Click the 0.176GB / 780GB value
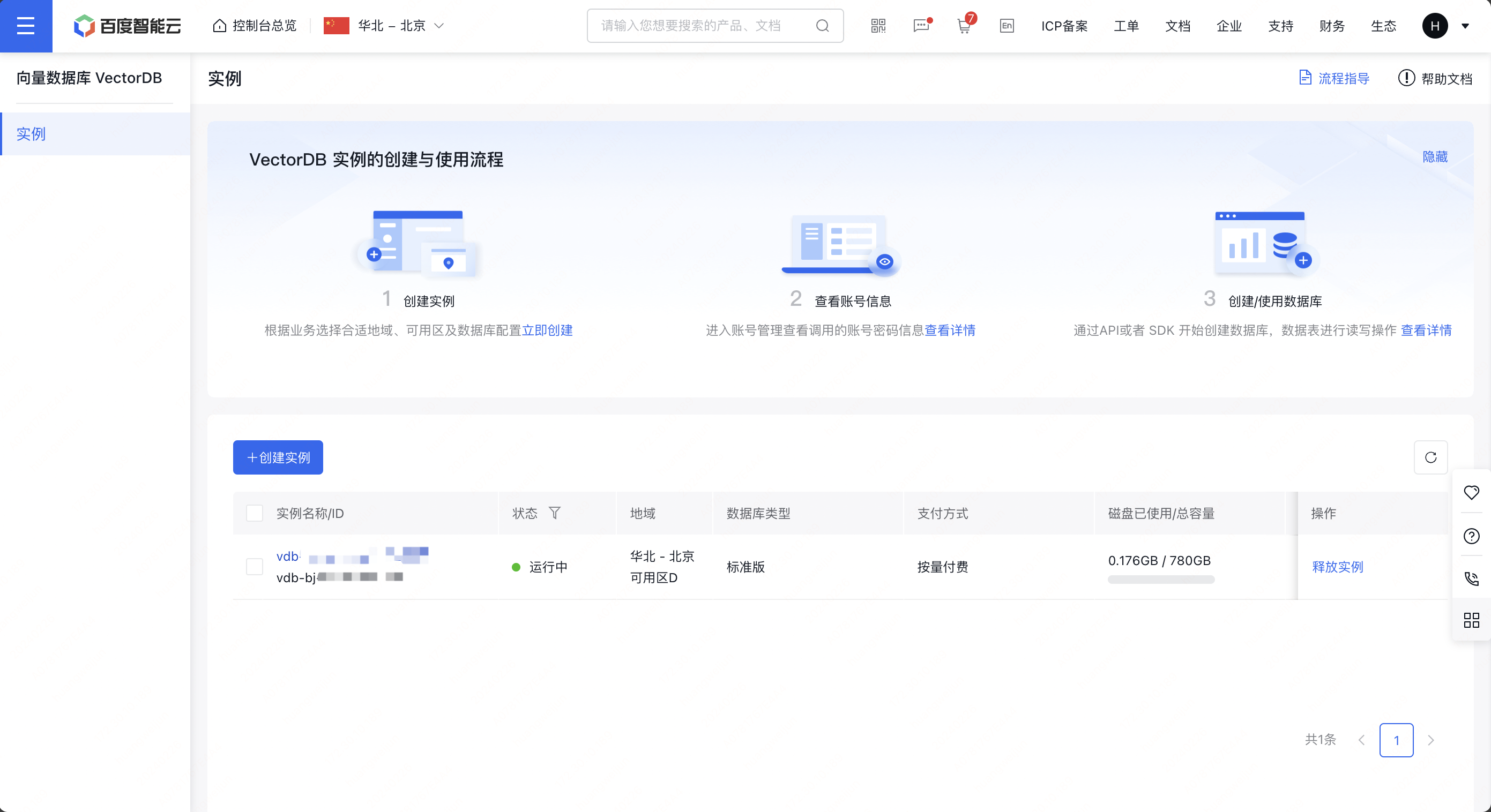This screenshot has height=812, width=1491. 1159,560
